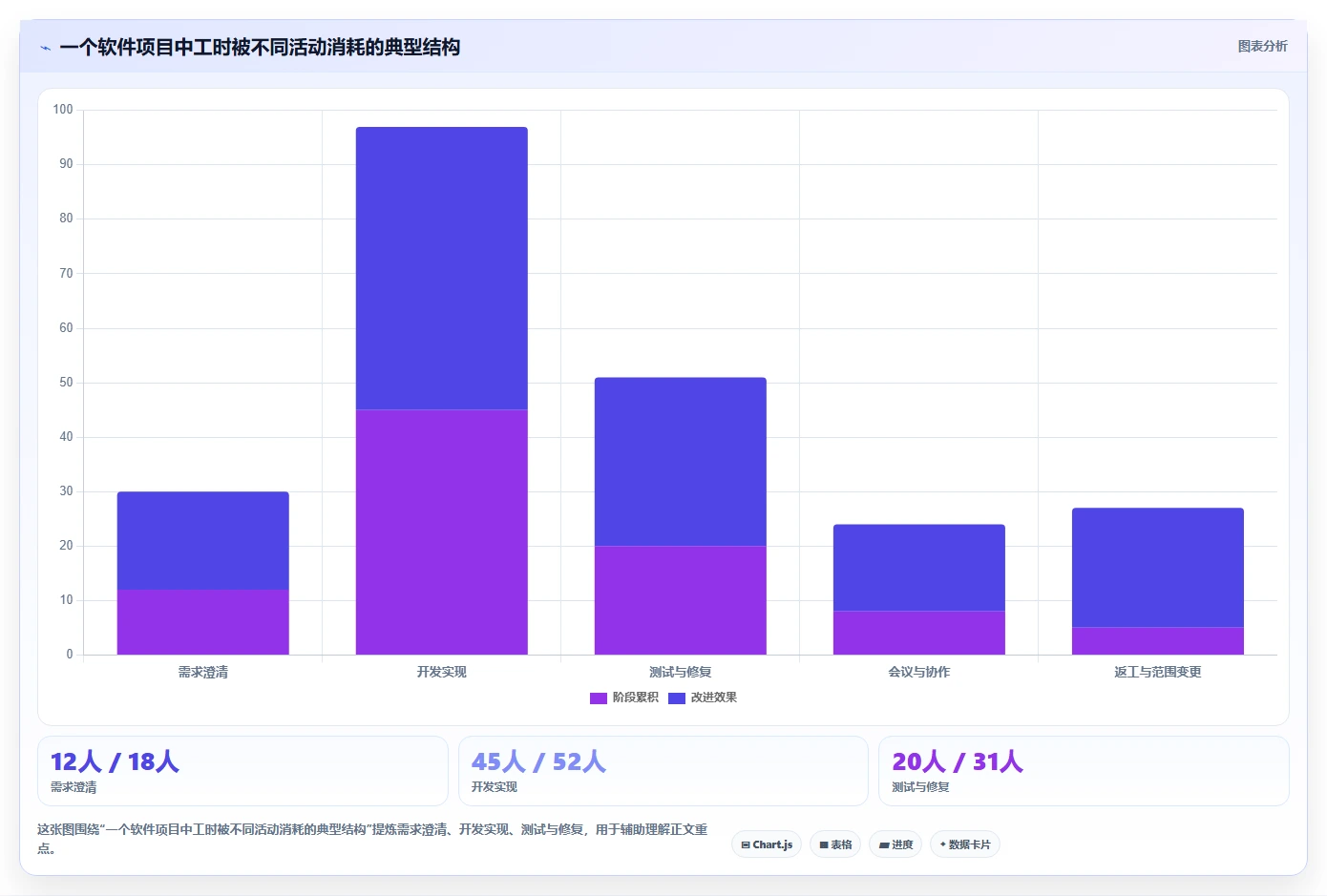This screenshot has width=1327, height=896.
Task: Select the 表格 tag
Action: coord(835,844)
